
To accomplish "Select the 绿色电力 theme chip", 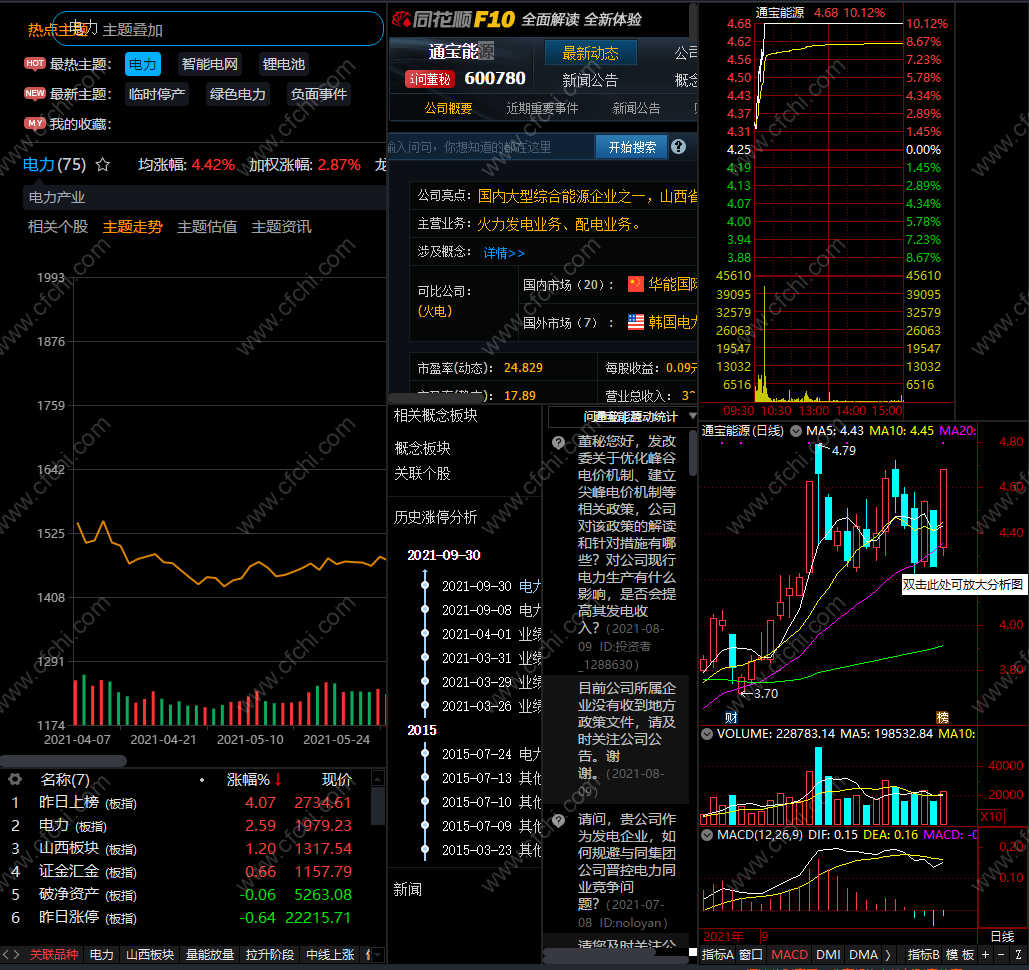I will tap(238, 94).
